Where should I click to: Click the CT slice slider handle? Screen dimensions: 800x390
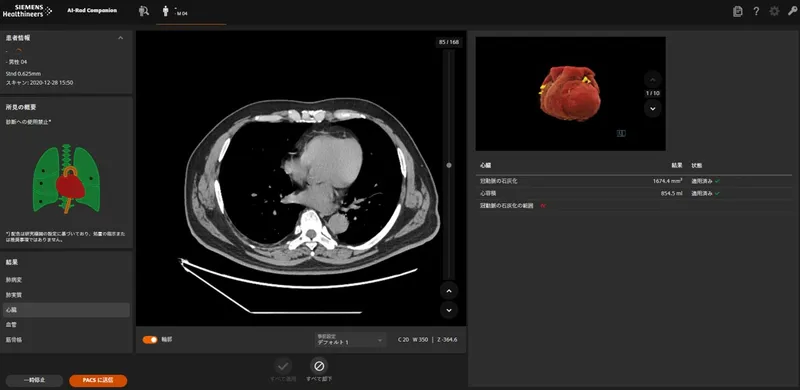click(449, 165)
